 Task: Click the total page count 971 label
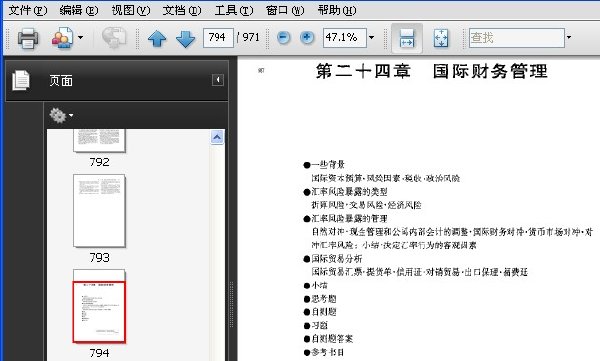click(251, 38)
